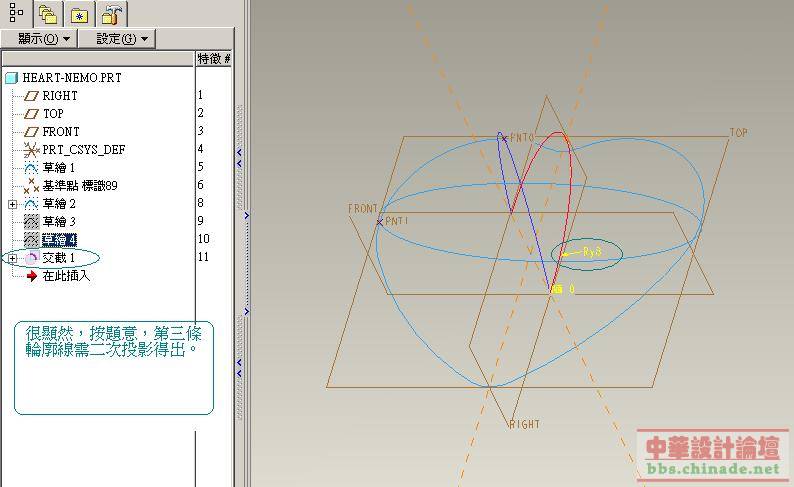
Task: Select the 草繪 1 sketch icon
Action: point(31,168)
